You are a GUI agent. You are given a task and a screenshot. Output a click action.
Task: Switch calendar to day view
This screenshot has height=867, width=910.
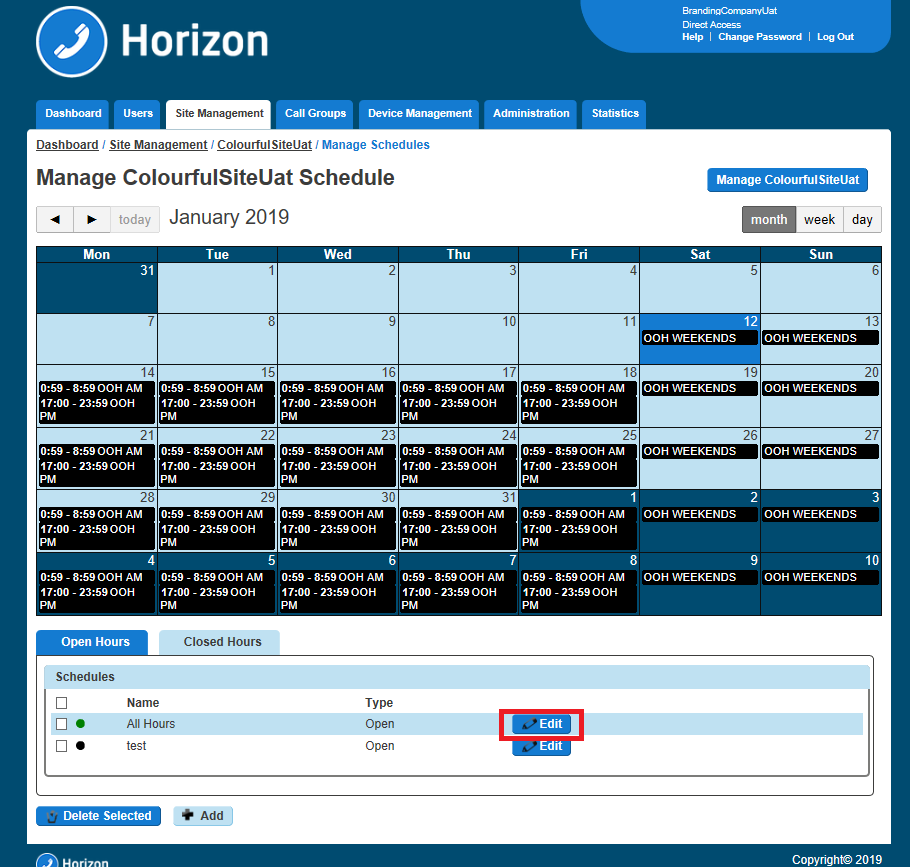click(862, 219)
